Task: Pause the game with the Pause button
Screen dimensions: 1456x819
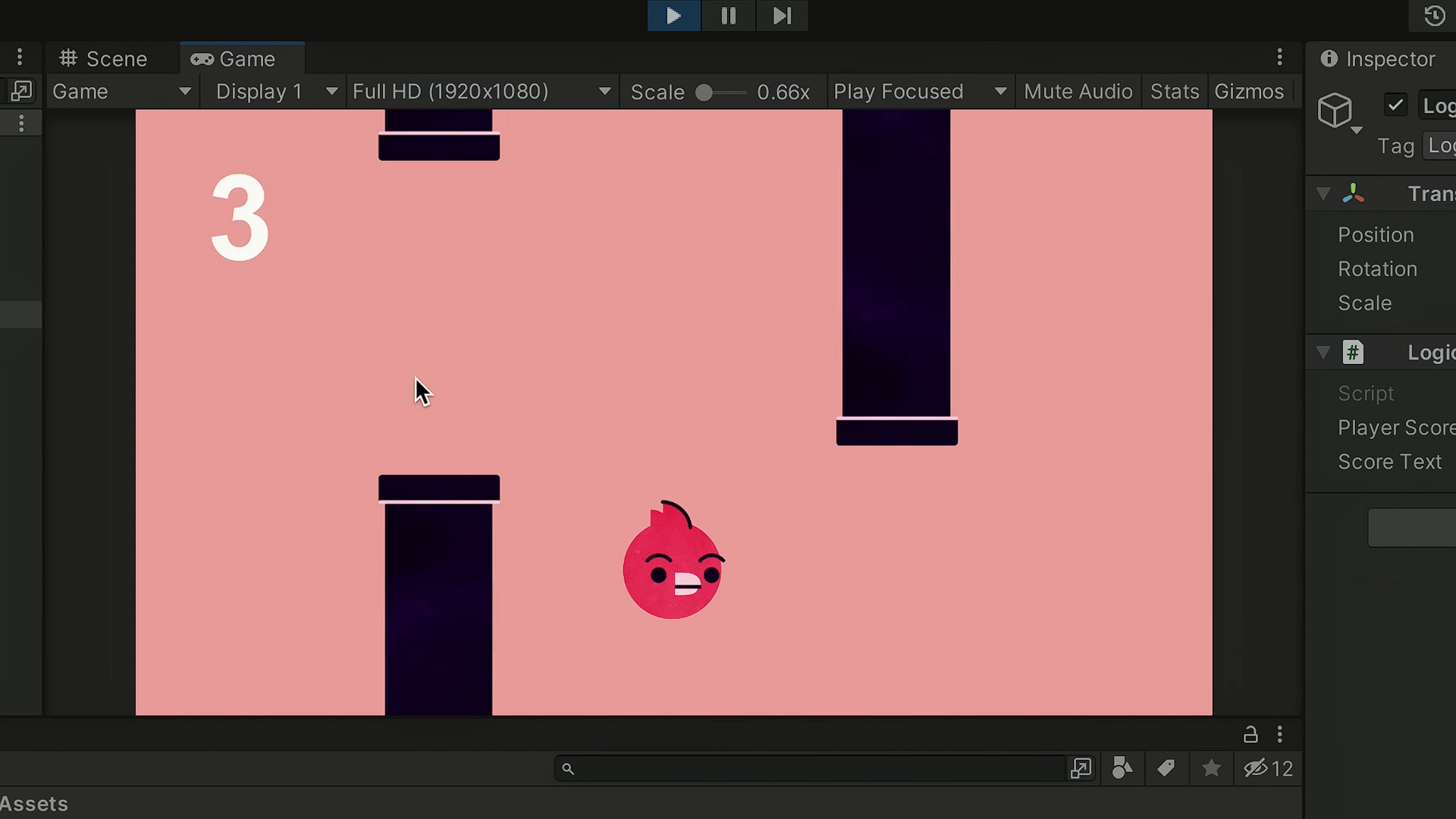Action: click(728, 16)
